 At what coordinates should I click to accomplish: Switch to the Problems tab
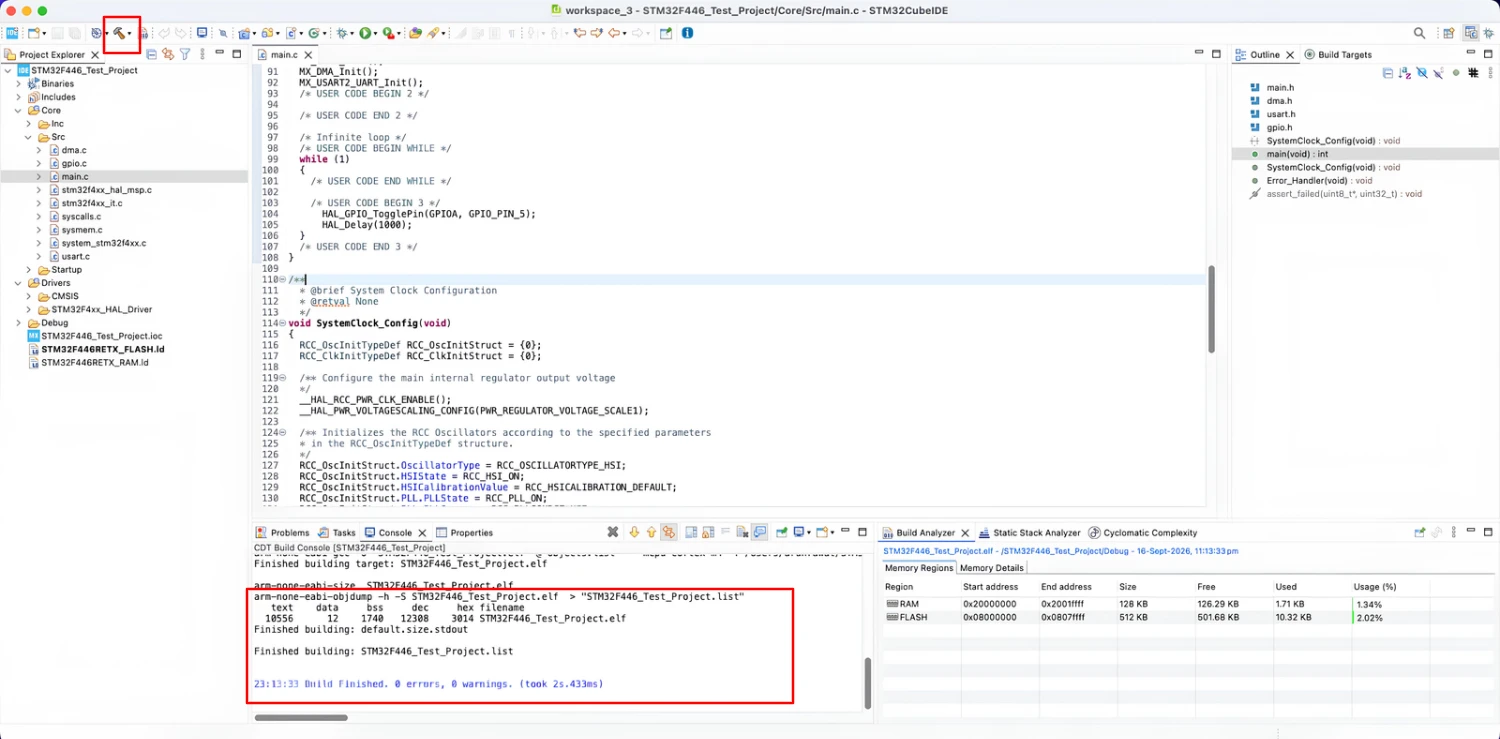283,533
